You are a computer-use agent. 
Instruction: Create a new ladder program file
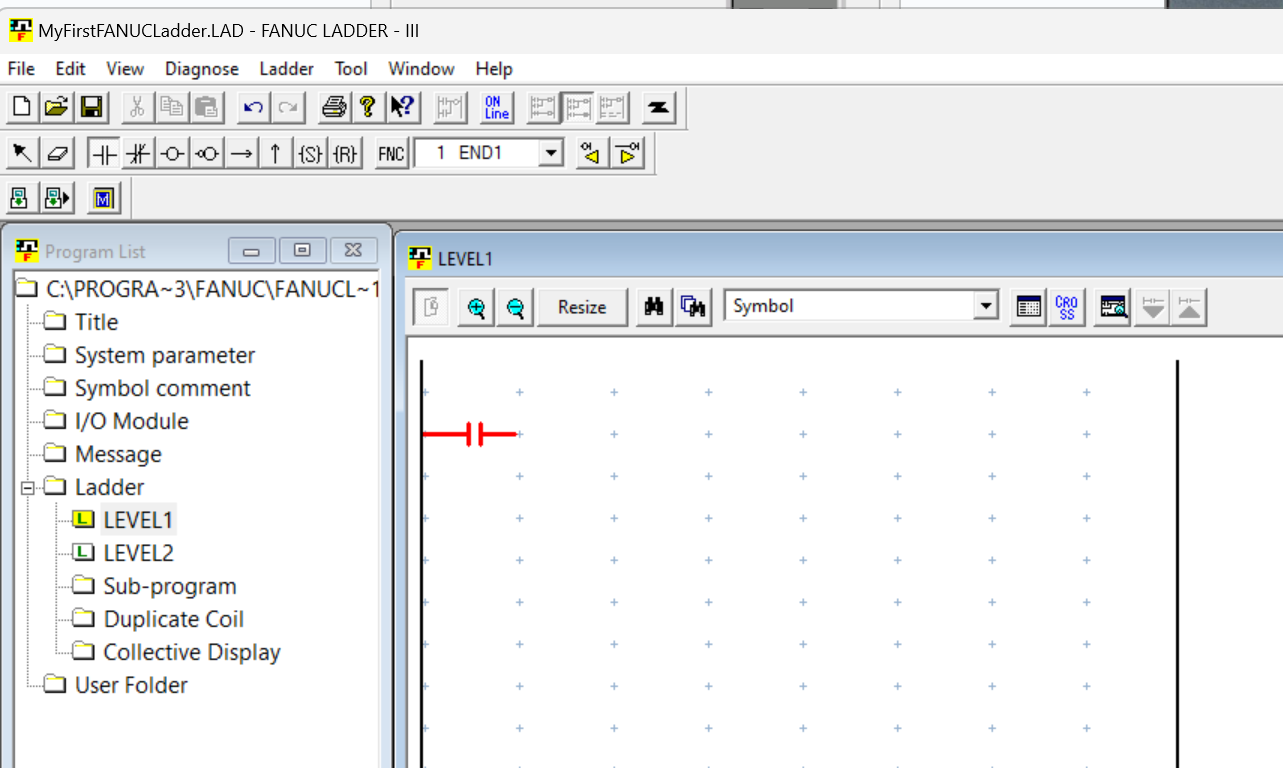21,107
